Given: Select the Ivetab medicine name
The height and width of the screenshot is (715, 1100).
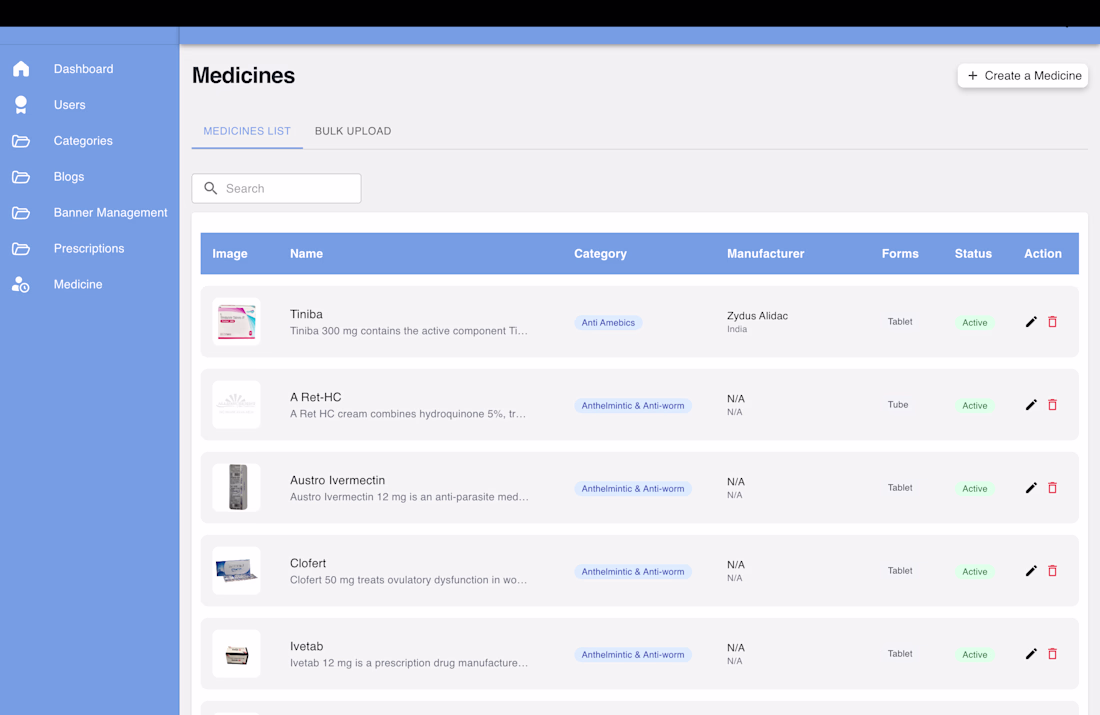Looking at the screenshot, I should pyautogui.click(x=307, y=646).
